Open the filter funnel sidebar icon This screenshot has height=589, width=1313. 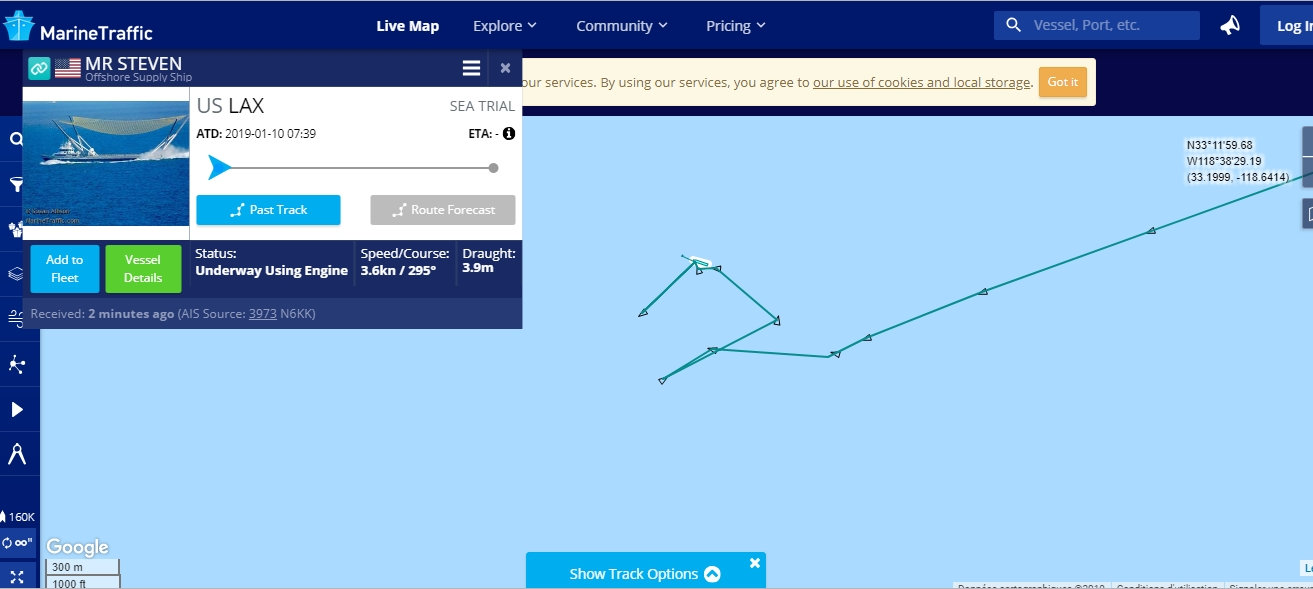(17, 184)
